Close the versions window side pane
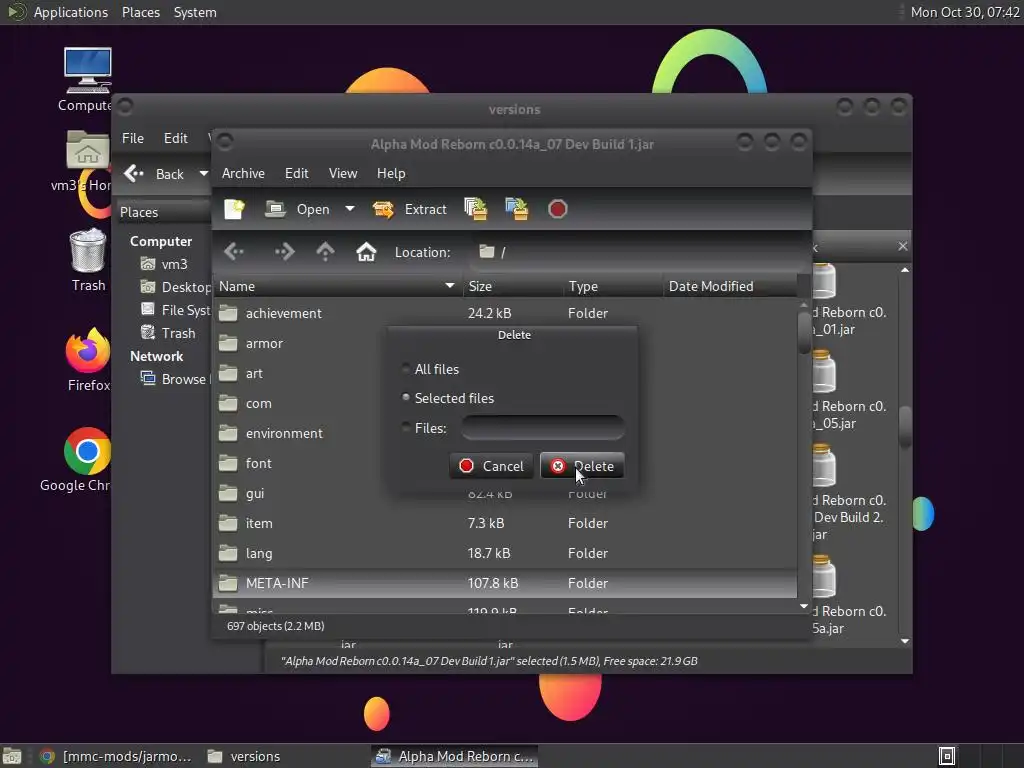Screen dimensions: 1024x768 point(903,246)
